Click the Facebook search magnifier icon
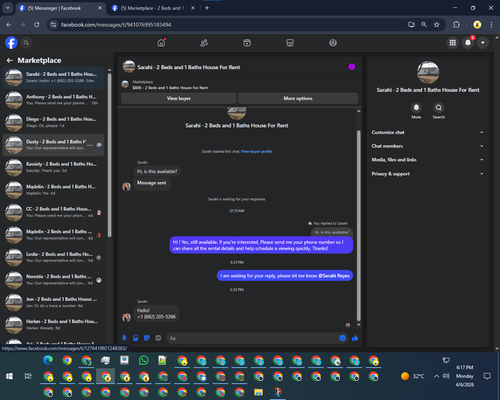Image resolution: width=500 pixels, height=400 pixels. [26, 43]
